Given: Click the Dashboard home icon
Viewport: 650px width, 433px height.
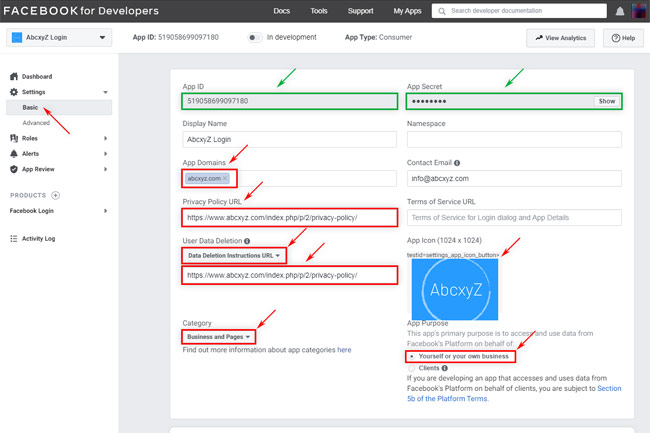Looking at the screenshot, I should tap(14, 76).
